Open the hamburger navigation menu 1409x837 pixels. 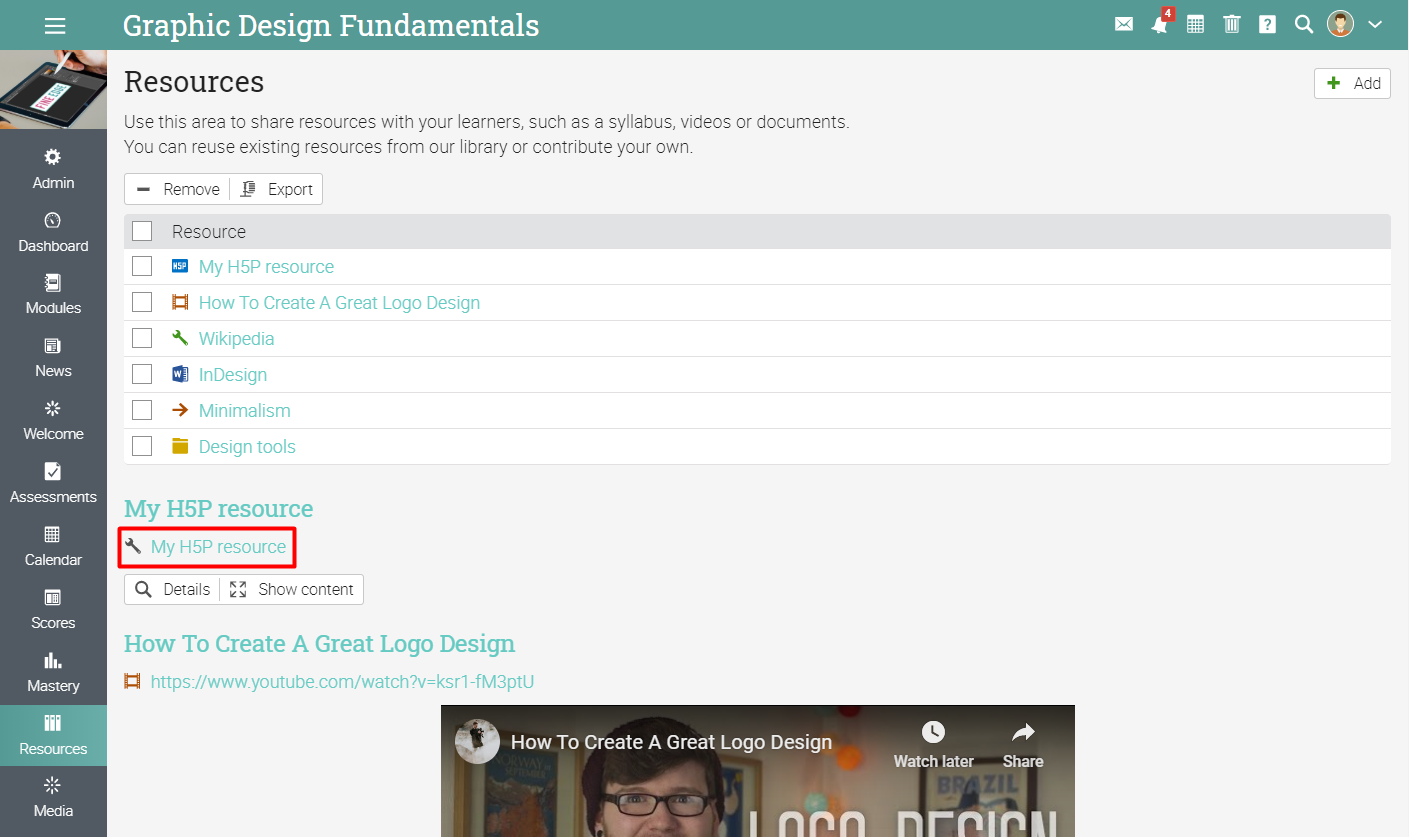coord(55,25)
